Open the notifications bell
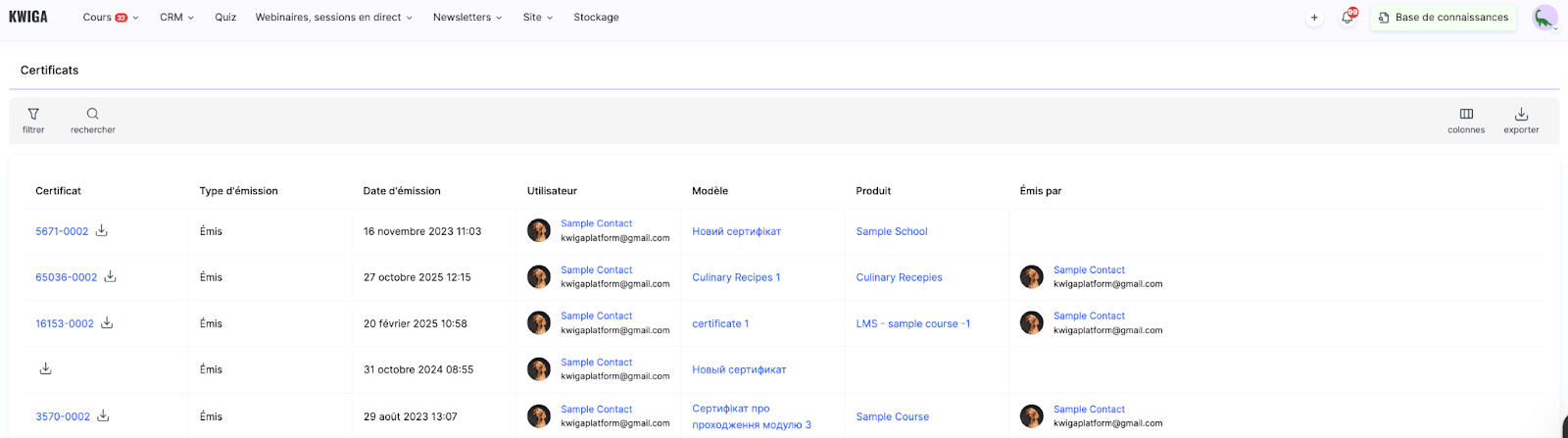The image size is (1568, 438). pos(1347,18)
